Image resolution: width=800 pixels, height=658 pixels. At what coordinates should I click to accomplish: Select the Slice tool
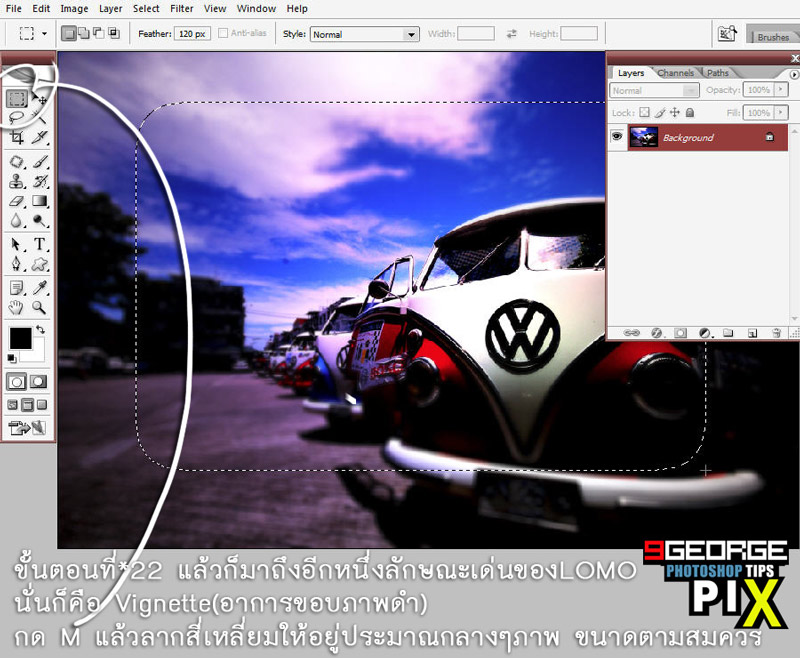pyautogui.click(x=40, y=137)
